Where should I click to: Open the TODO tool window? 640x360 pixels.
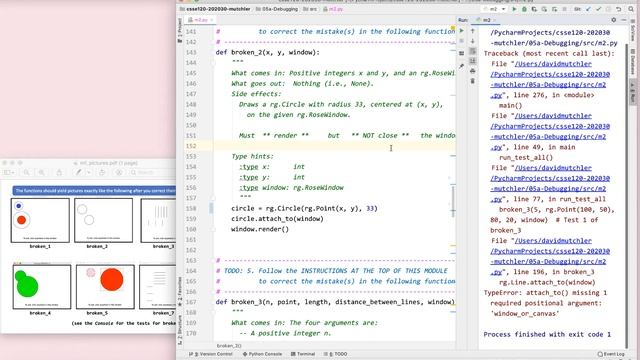click(x=336, y=354)
